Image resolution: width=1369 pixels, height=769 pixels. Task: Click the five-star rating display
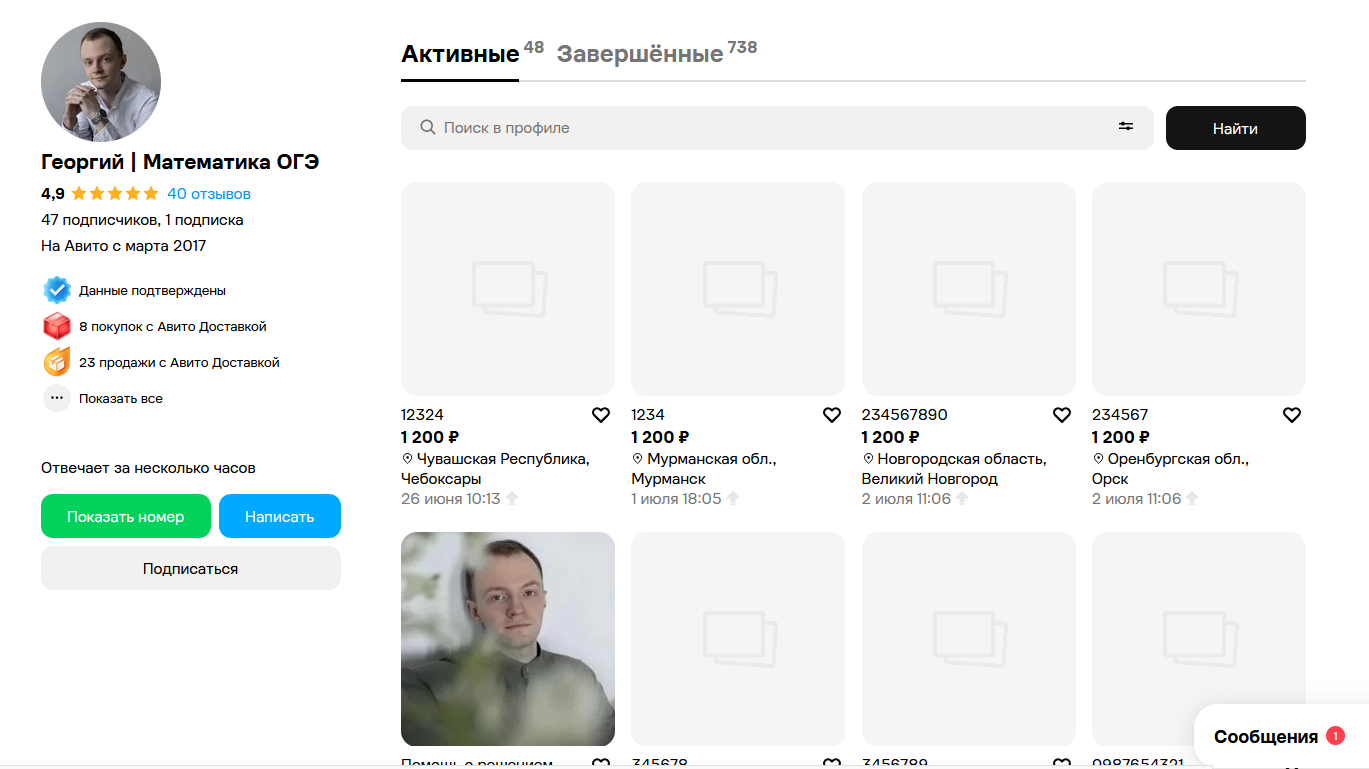click(115, 194)
